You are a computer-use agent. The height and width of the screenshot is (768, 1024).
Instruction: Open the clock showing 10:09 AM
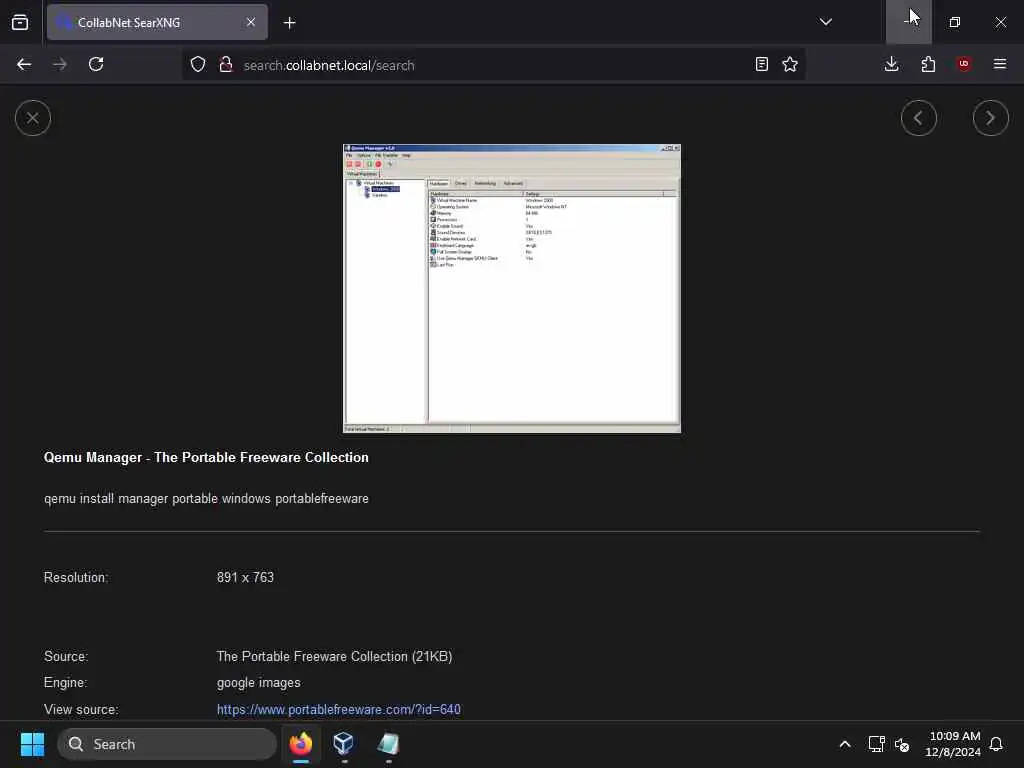(x=953, y=744)
